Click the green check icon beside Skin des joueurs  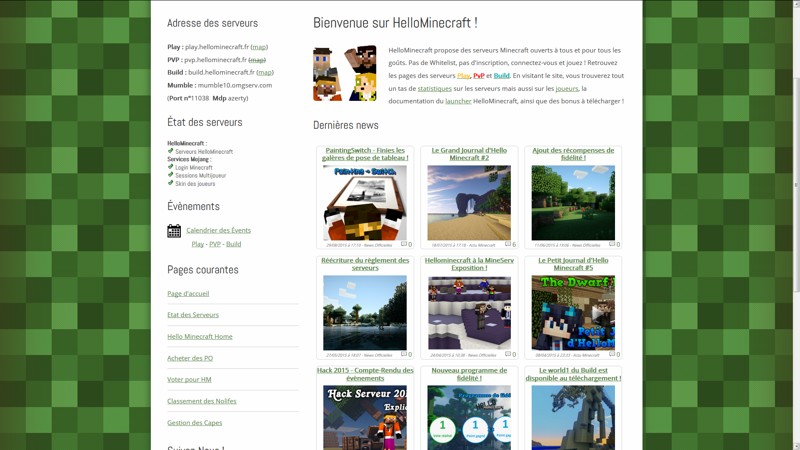170,183
